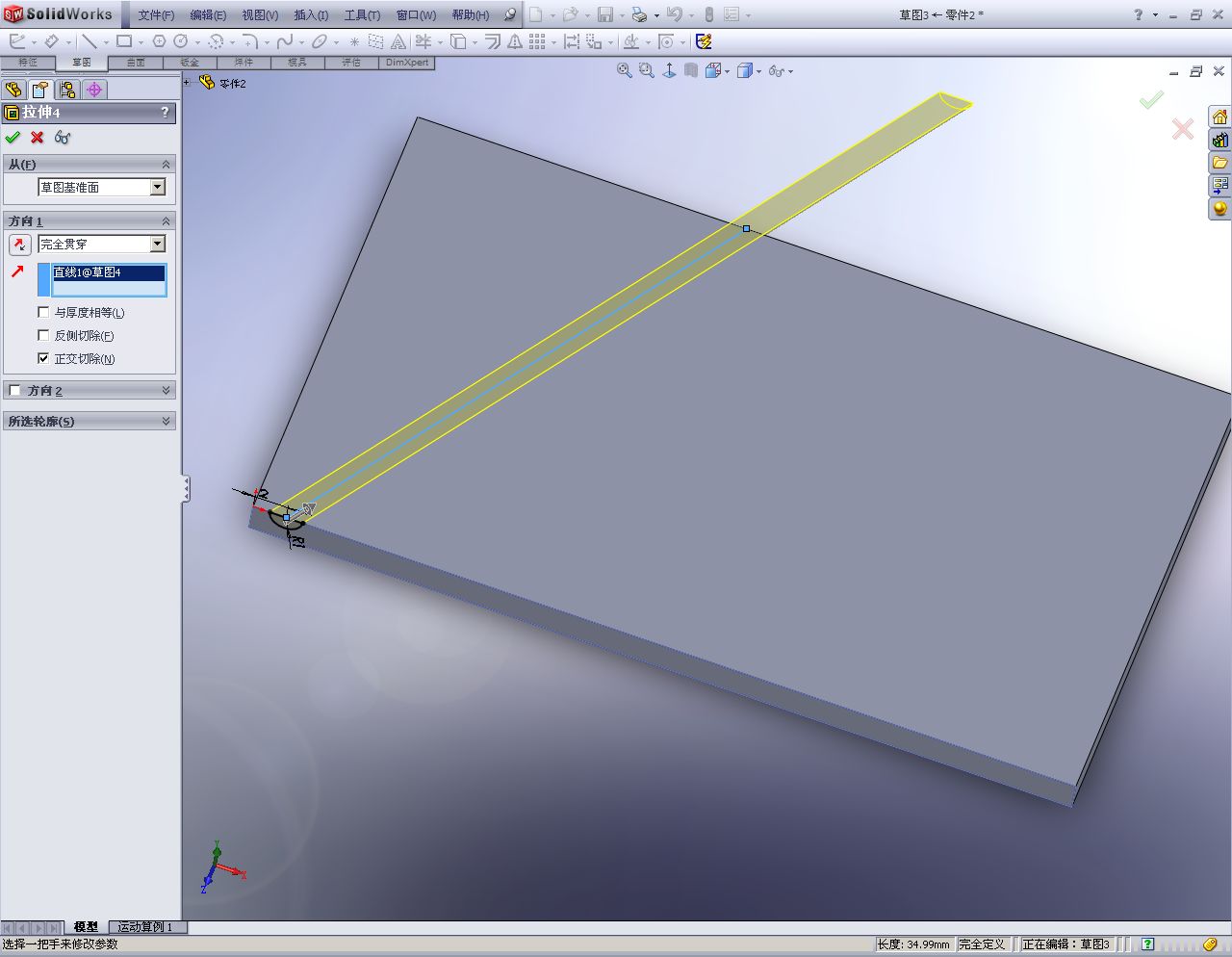Open File Explorer task pane folder icon

pyautogui.click(x=1219, y=162)
